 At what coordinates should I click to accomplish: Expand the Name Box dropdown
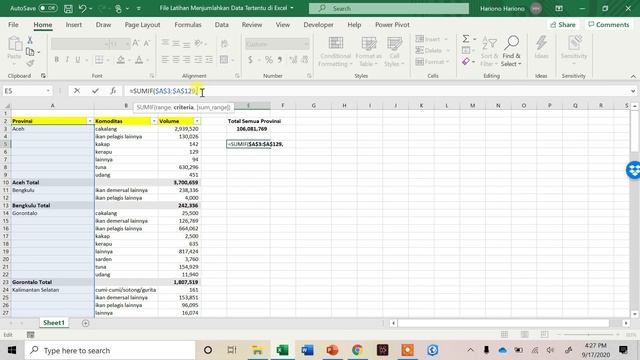48,91
